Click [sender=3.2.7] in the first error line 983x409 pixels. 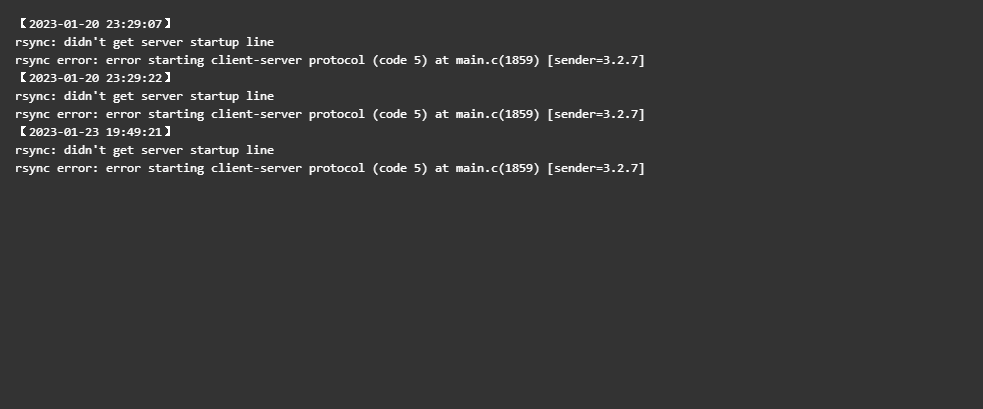coord(596,60)
